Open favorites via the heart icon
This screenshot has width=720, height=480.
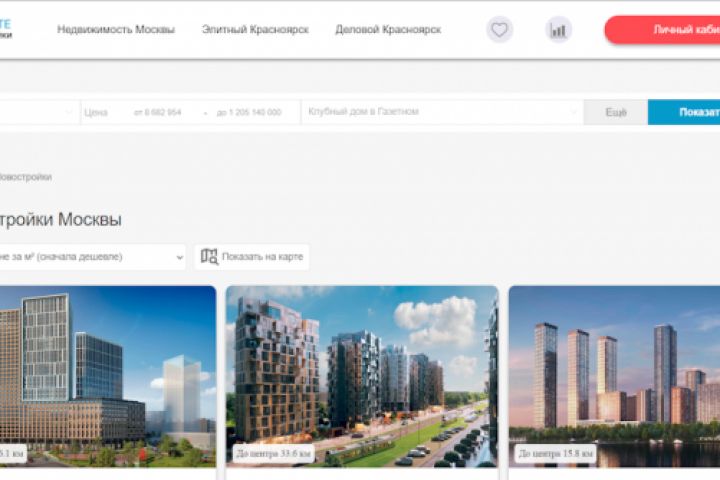[500, 30]
